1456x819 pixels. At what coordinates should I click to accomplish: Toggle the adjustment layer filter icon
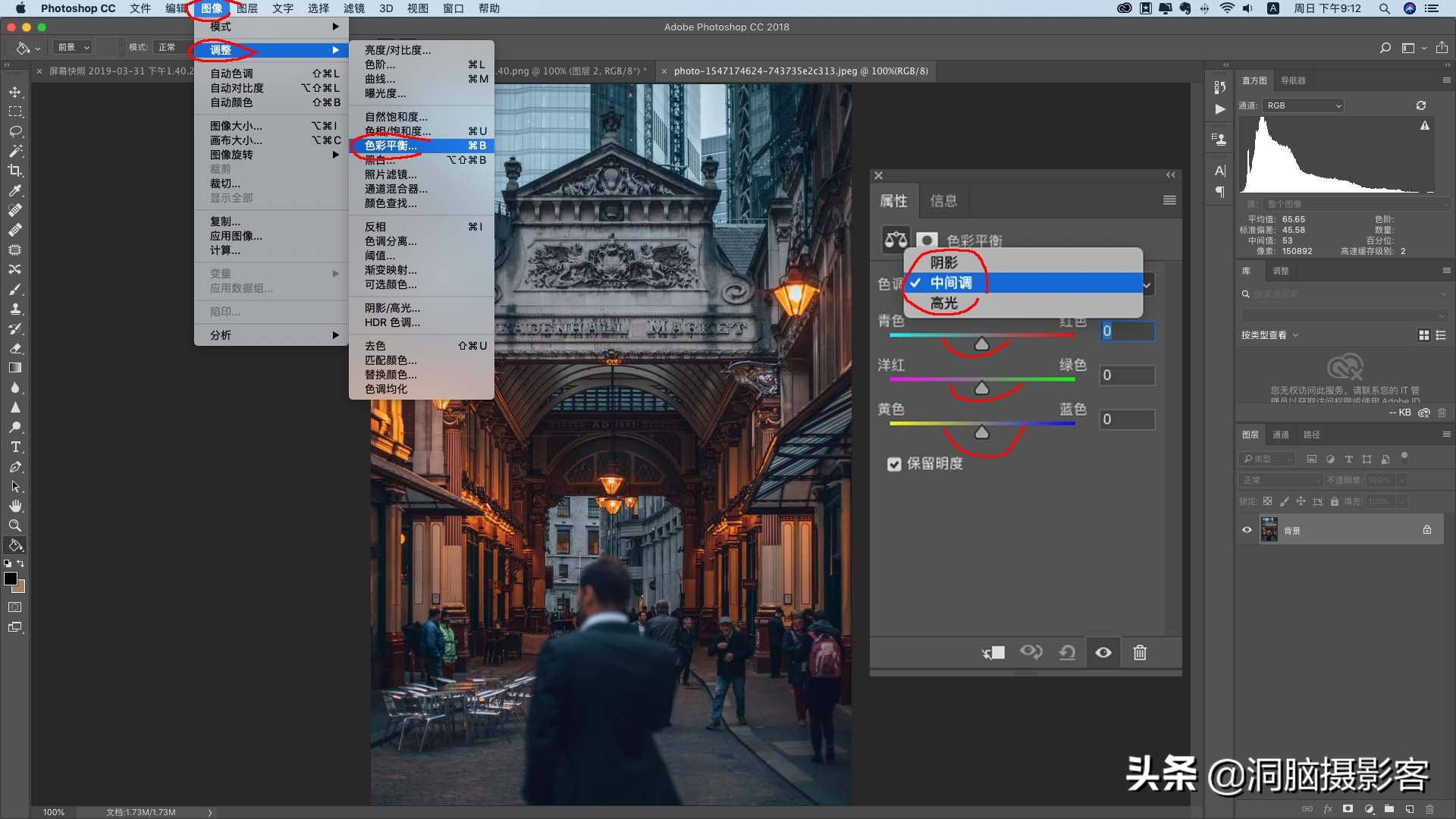pyautogui.click(x=1330, y=459)
